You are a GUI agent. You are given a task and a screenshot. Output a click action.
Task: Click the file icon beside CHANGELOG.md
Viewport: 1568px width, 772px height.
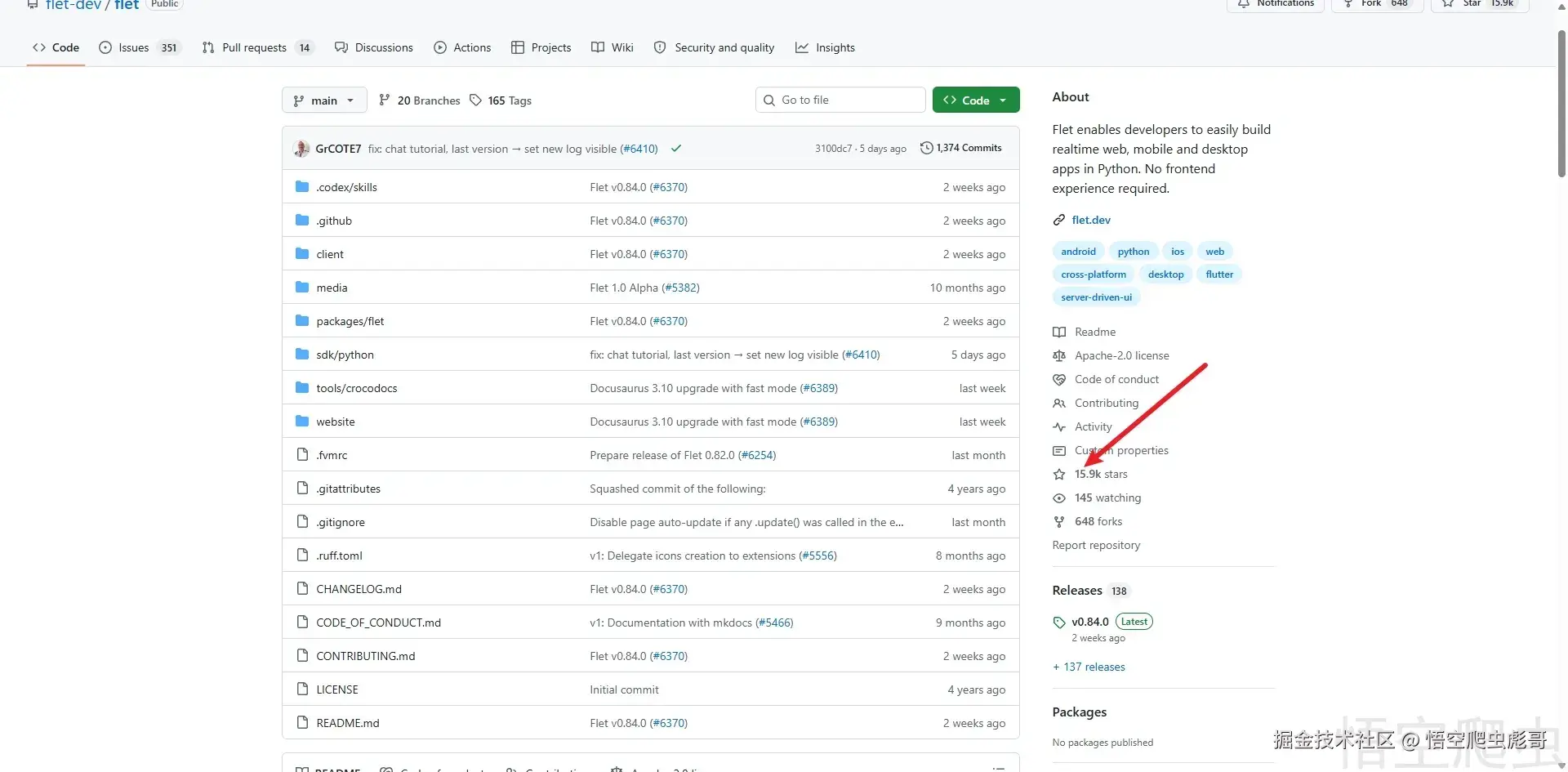302,588
